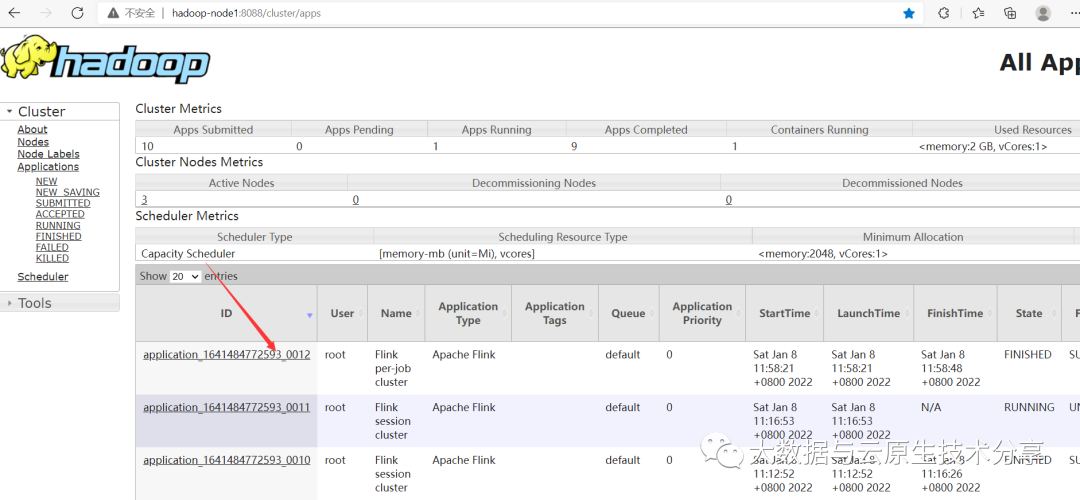Filter applications by RUNNING state
The width and height of the screenshot is (1080, 500).
point(58,225)
